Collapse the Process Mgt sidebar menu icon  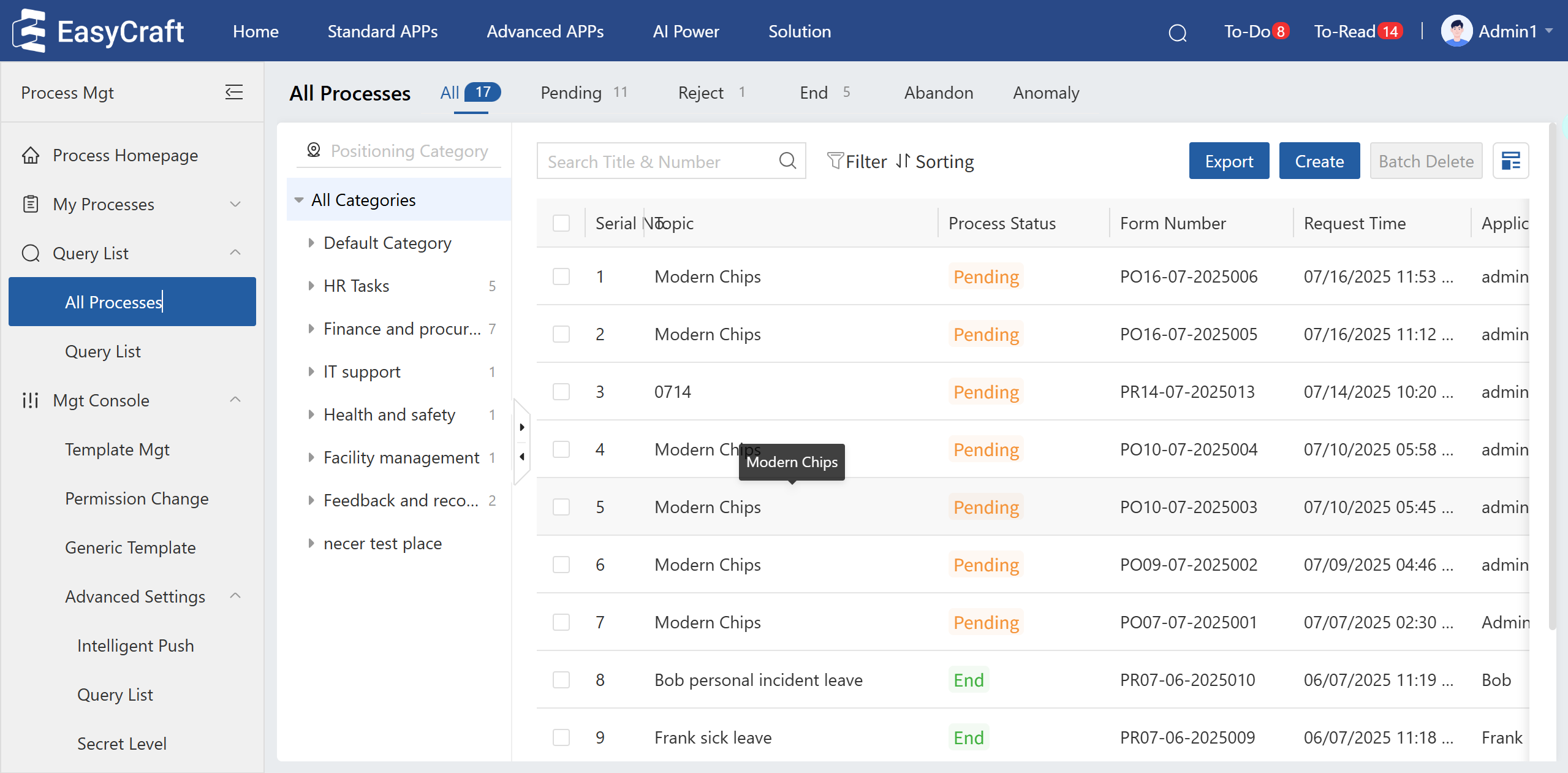[x=233, y=93]
